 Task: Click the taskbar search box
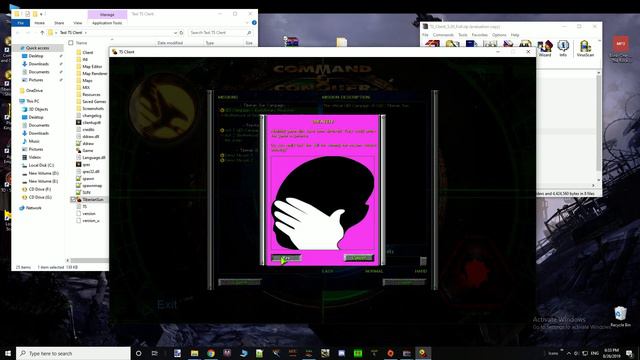pos(73,353)
